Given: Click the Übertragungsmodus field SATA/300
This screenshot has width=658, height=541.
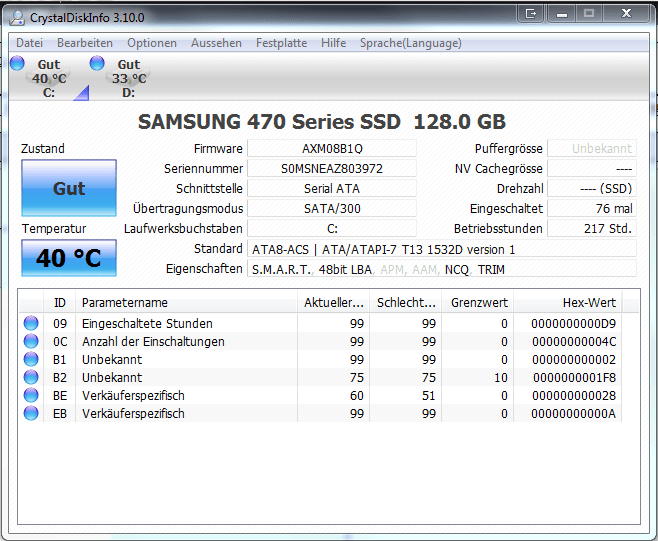Looking at the screenshot, I should (x=332, y=209).
